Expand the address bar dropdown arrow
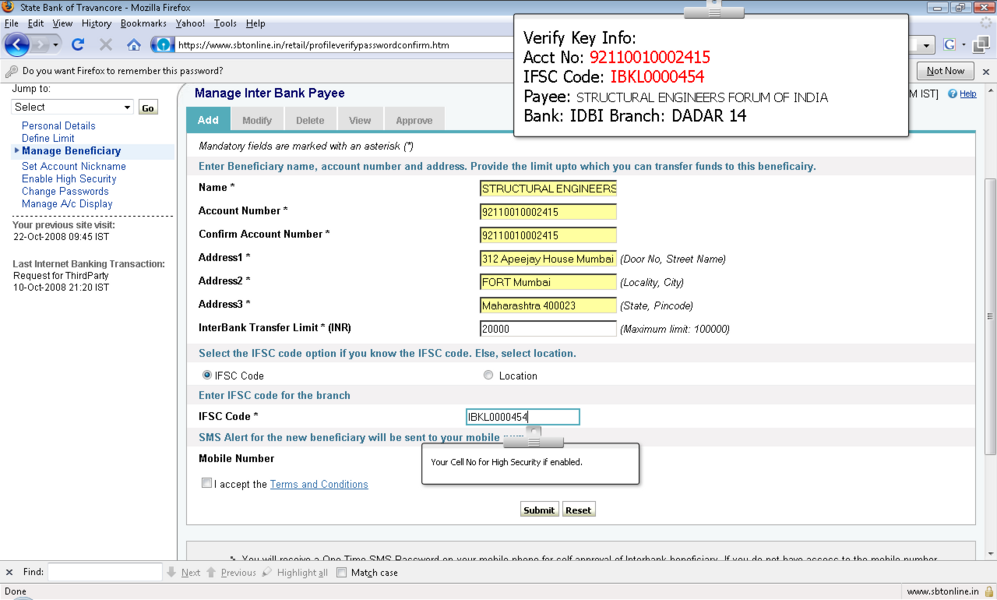Viewport: 997px width, 600px height. pyautogui.click(x=927, y=45)
